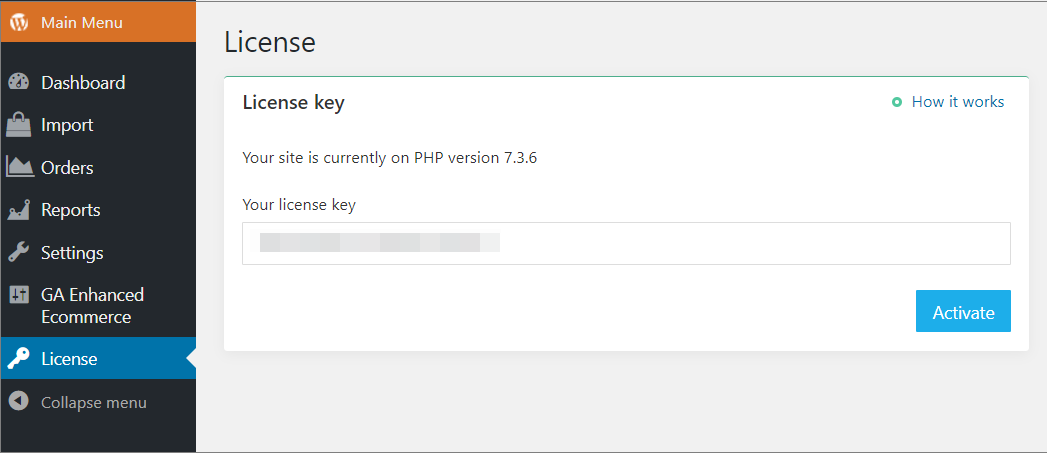This screenshot has width=1047, height=453.
Task: Click the Import shopping bag icon
Action: [19, 125]
